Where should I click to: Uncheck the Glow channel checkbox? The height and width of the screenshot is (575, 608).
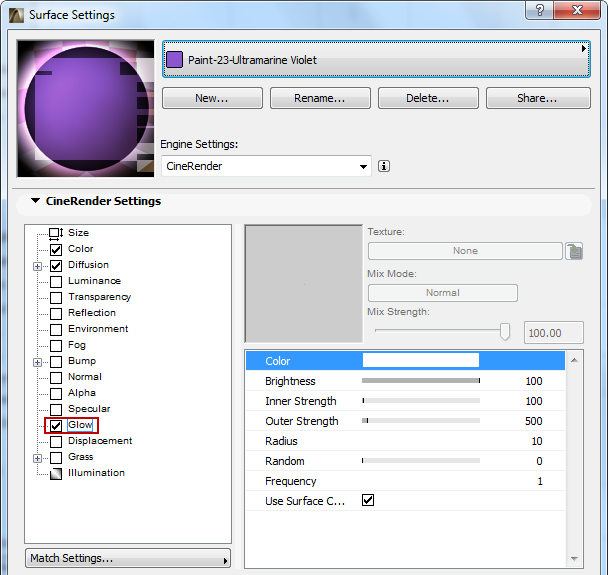(56, 425)
